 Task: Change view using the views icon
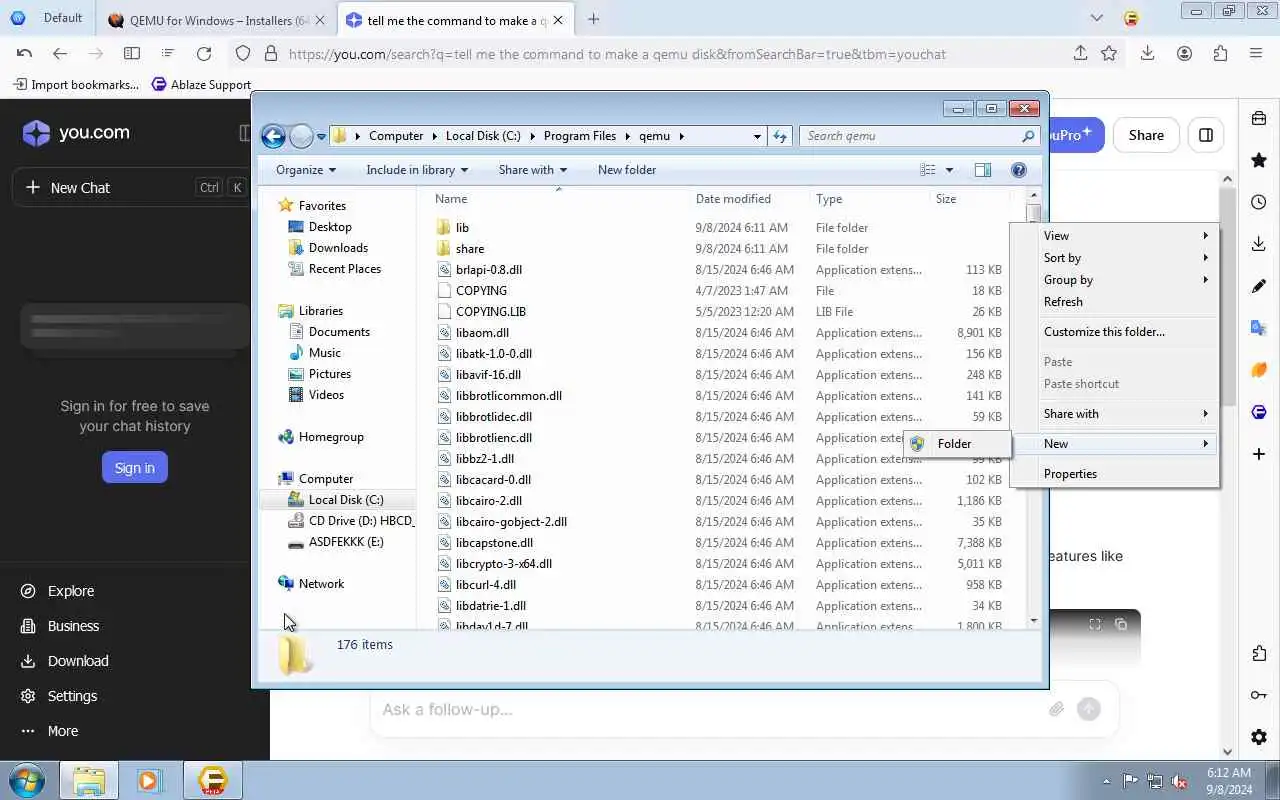(928, 170)
